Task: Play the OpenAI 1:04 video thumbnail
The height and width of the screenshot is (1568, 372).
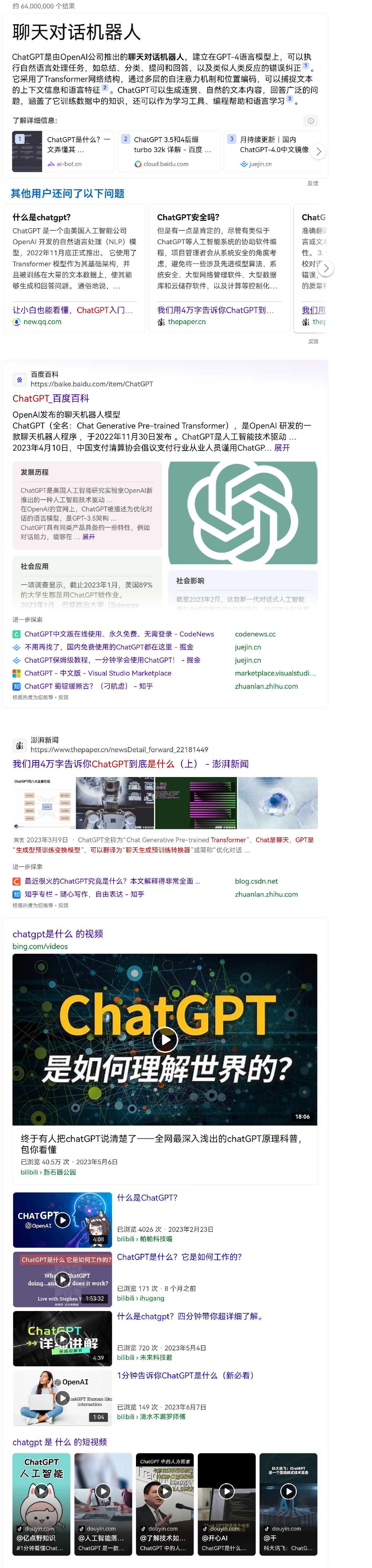Action: pyautogui.click(x=63, y=1398)
